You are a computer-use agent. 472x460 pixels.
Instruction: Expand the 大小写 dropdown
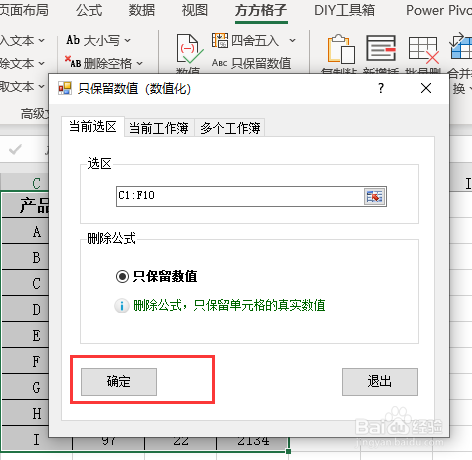coord(128,41)
